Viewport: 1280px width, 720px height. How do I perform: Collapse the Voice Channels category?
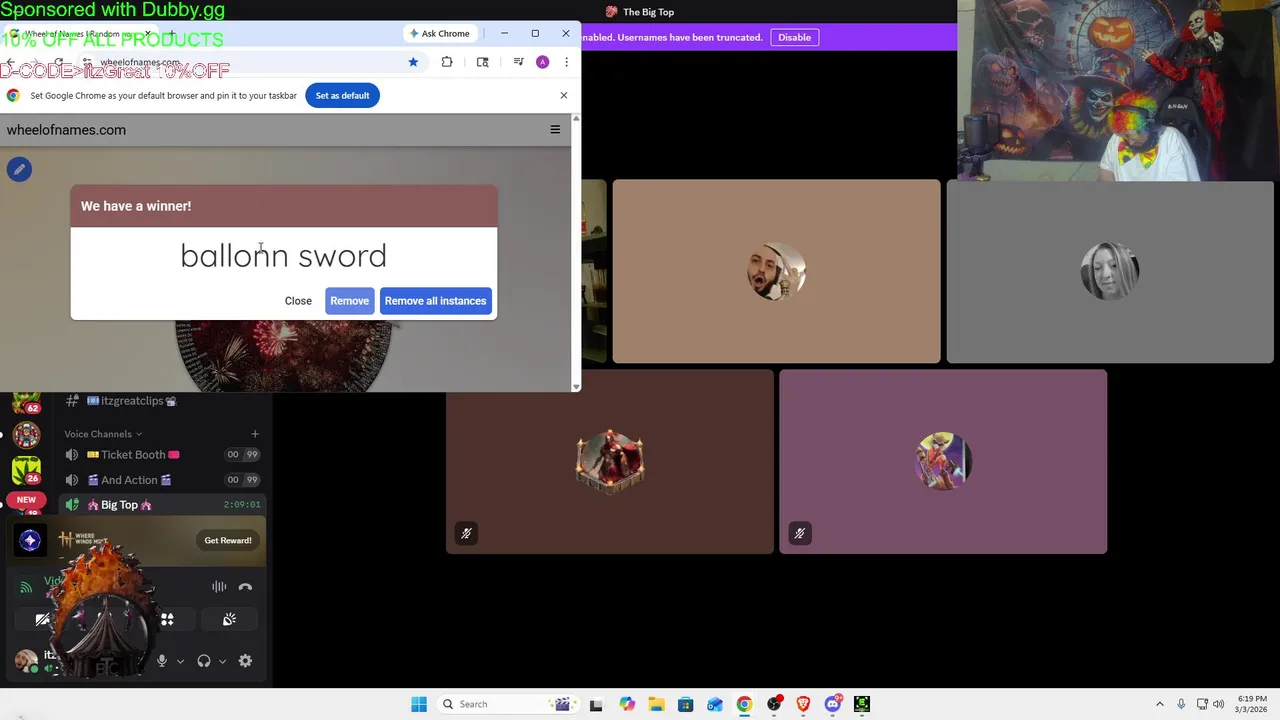(x=103, y=434)
